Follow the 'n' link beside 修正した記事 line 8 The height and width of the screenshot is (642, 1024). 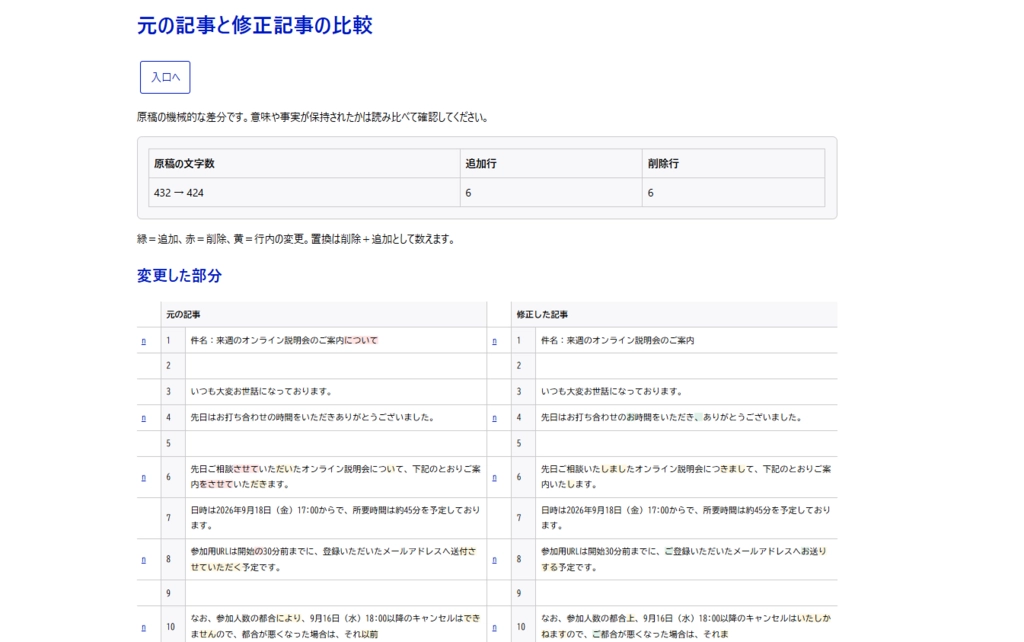tap(494, 560)
